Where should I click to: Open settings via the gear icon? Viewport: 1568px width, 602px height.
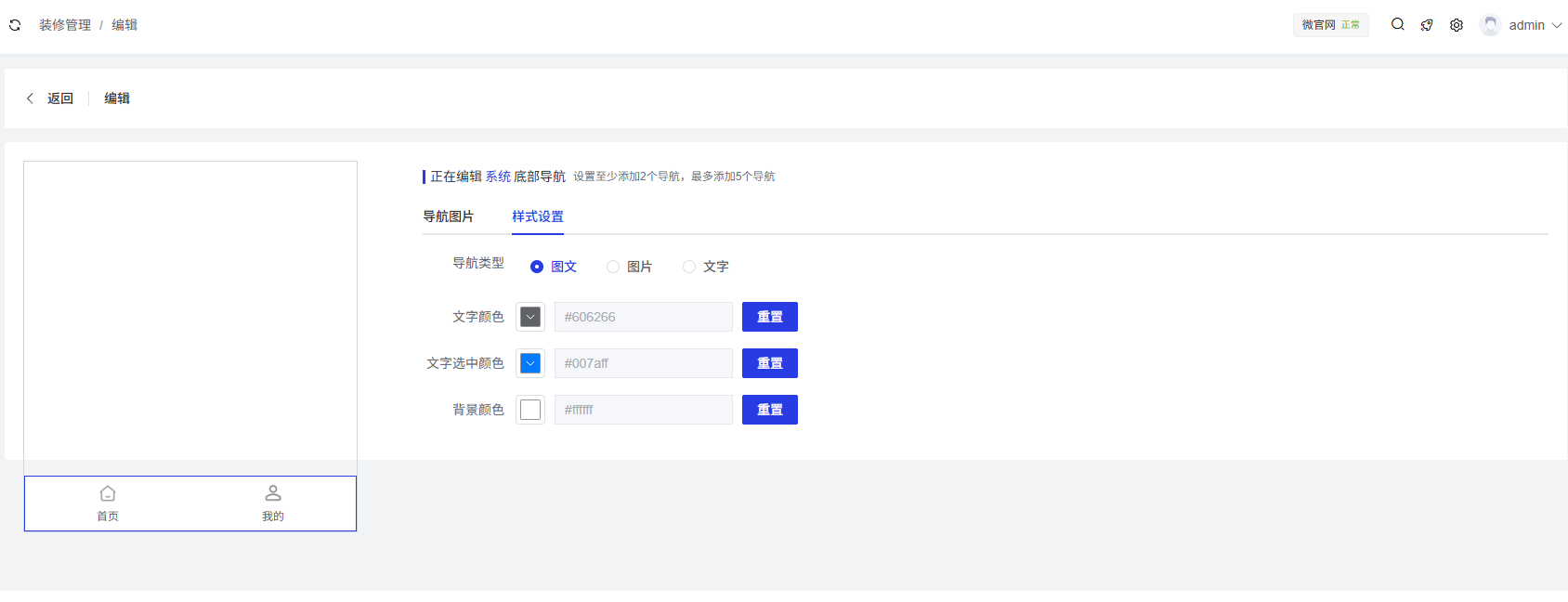click(x=1457, y=25)
